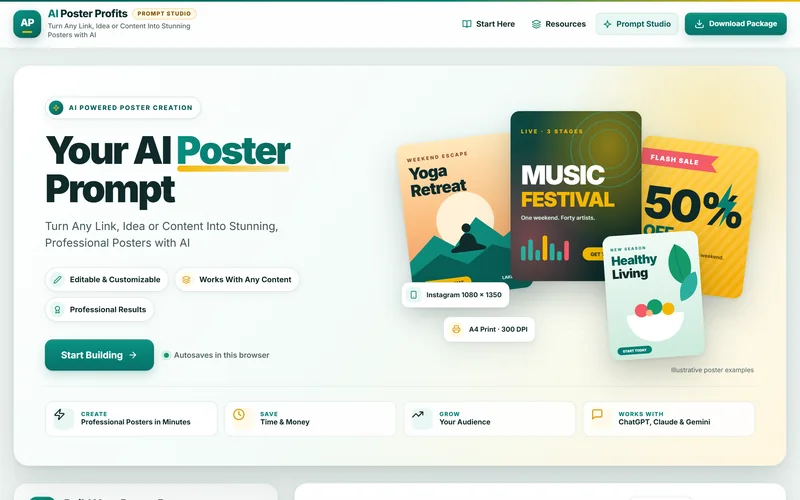
Task: Click printer icon on A4 Print tag
Action: [x=456, y=329]
